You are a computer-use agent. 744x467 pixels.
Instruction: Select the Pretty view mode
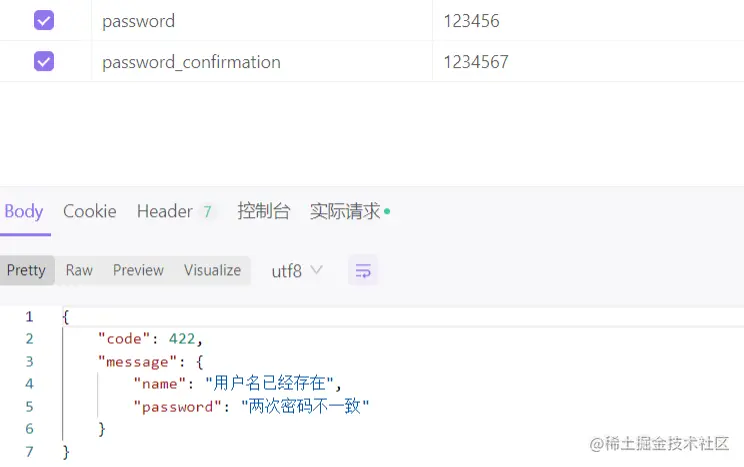(x=27, y=270)
